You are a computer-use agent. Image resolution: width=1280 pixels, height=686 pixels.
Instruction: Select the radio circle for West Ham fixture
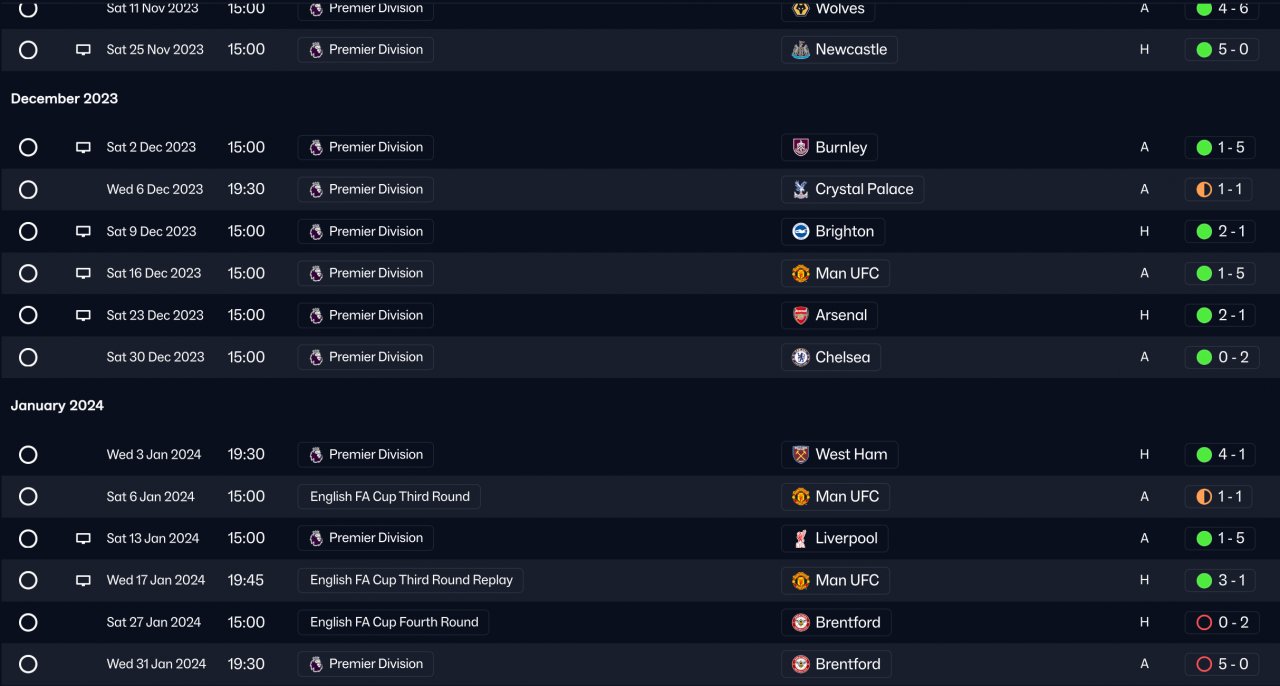click(28, 454)
